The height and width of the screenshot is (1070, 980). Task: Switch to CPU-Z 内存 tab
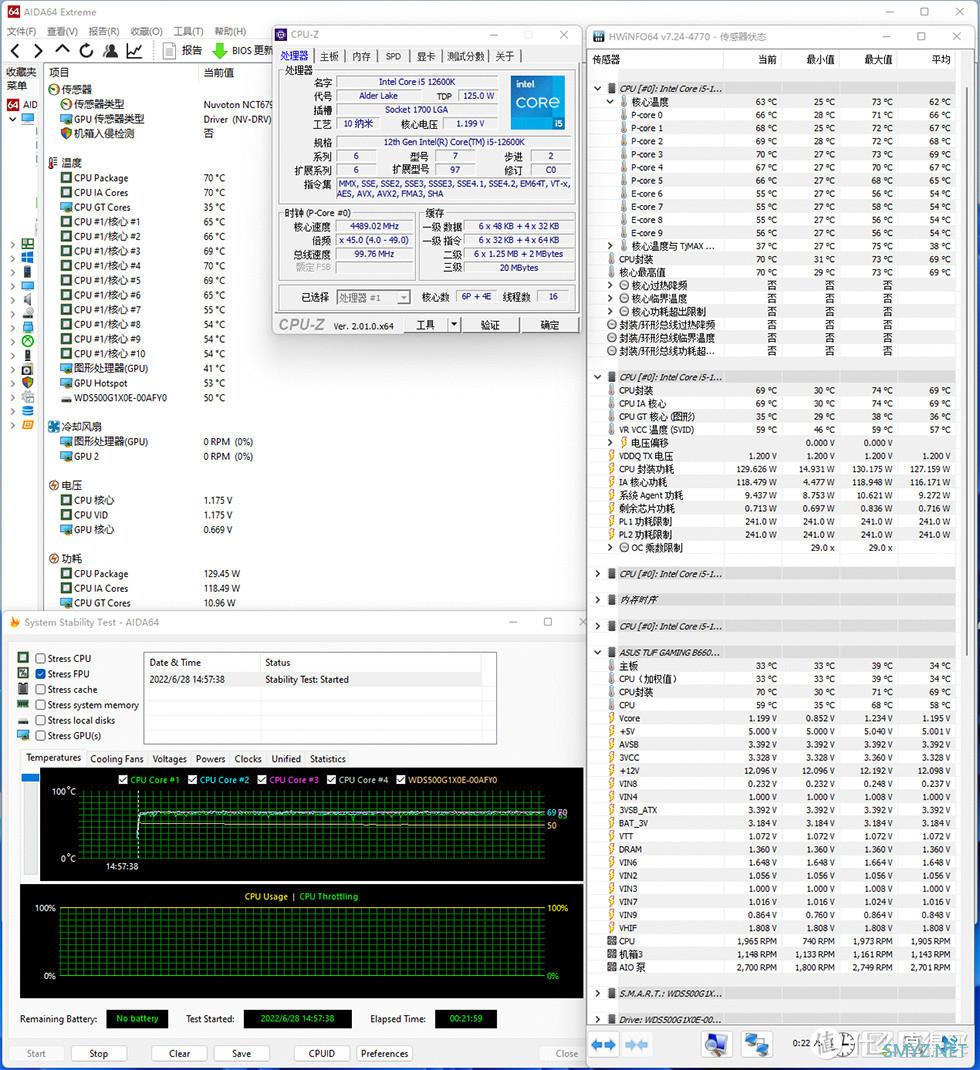point(362,56)
